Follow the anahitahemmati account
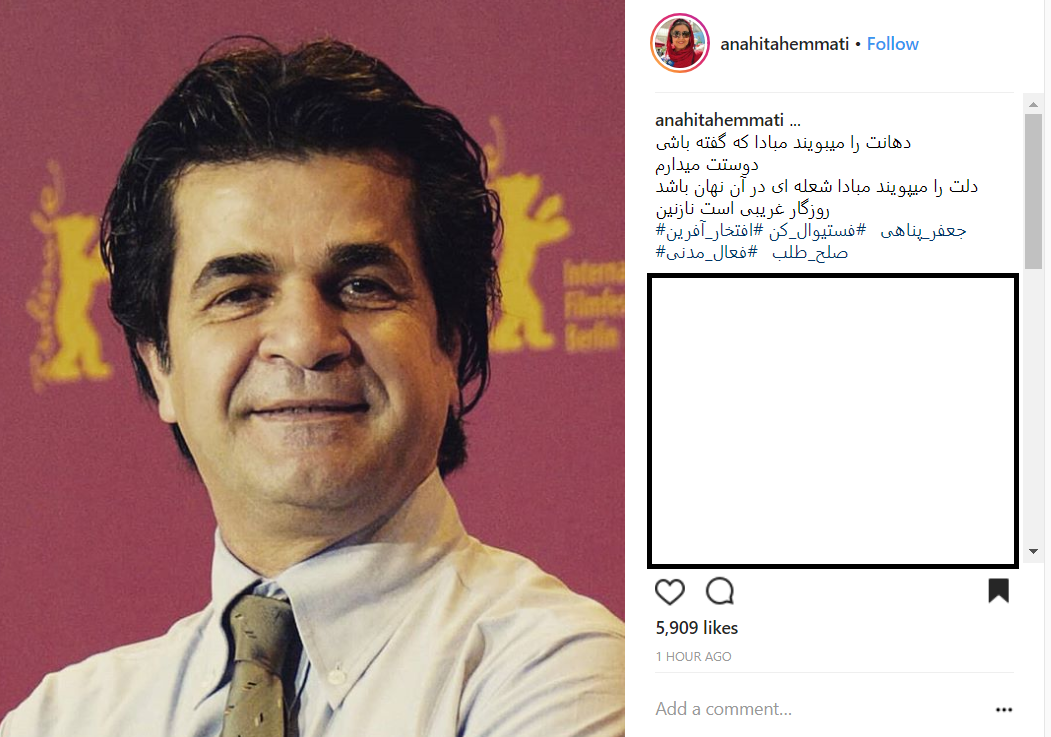 [x=892, y=44]
